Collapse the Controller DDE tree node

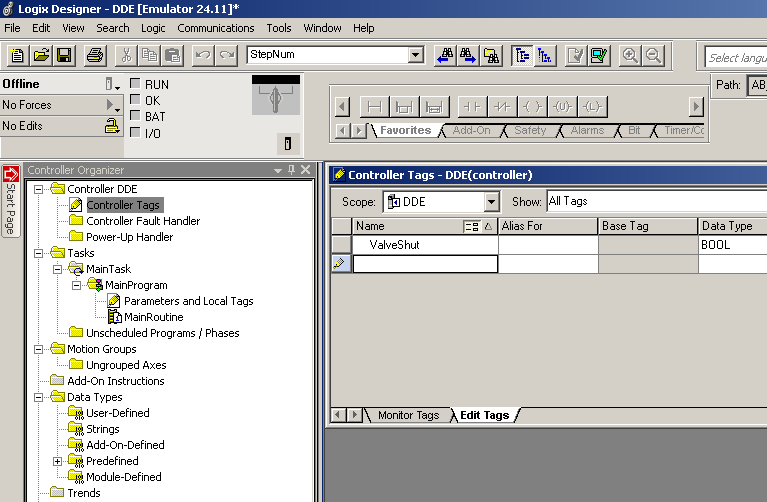(38, 189)
